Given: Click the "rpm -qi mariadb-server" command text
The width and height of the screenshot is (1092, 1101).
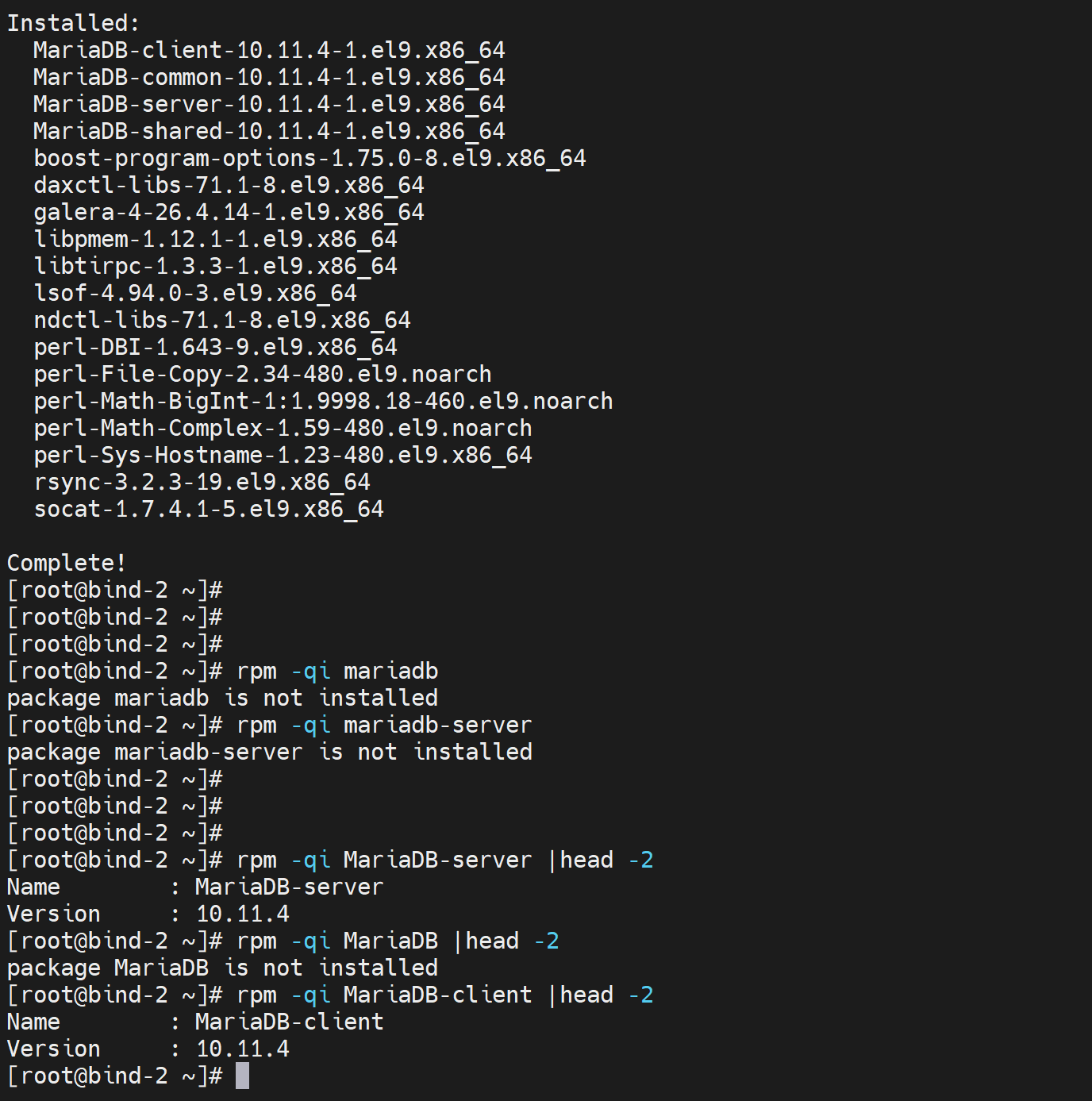Looking at the screenshot, I should pyautogui.click(x=384, y=725).
